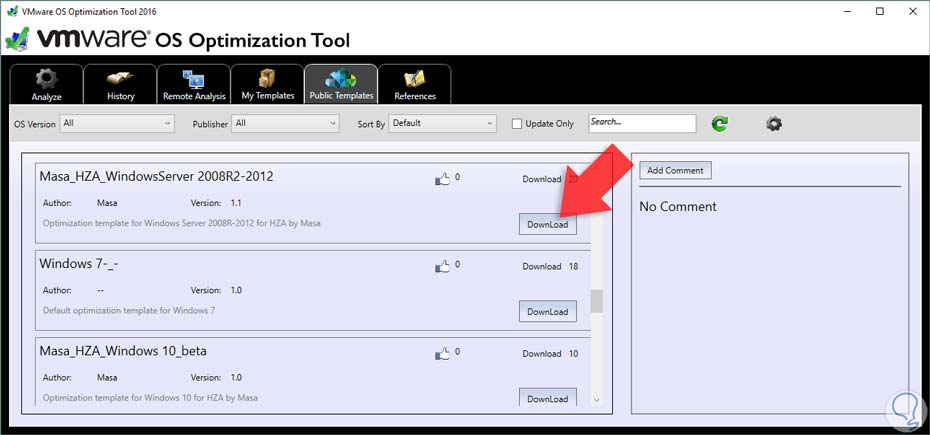
Task: Like the Masa_HZA_WindowsServer 2008R2-2012 template
Action: [x=443, y=179]
